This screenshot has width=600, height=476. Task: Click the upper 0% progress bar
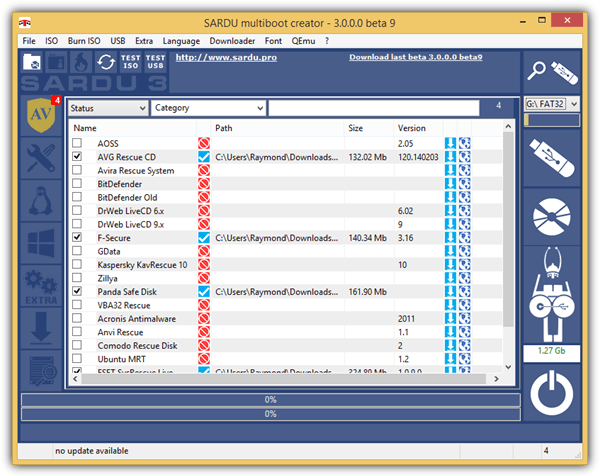pyautogui.click(x=271, y=400)
